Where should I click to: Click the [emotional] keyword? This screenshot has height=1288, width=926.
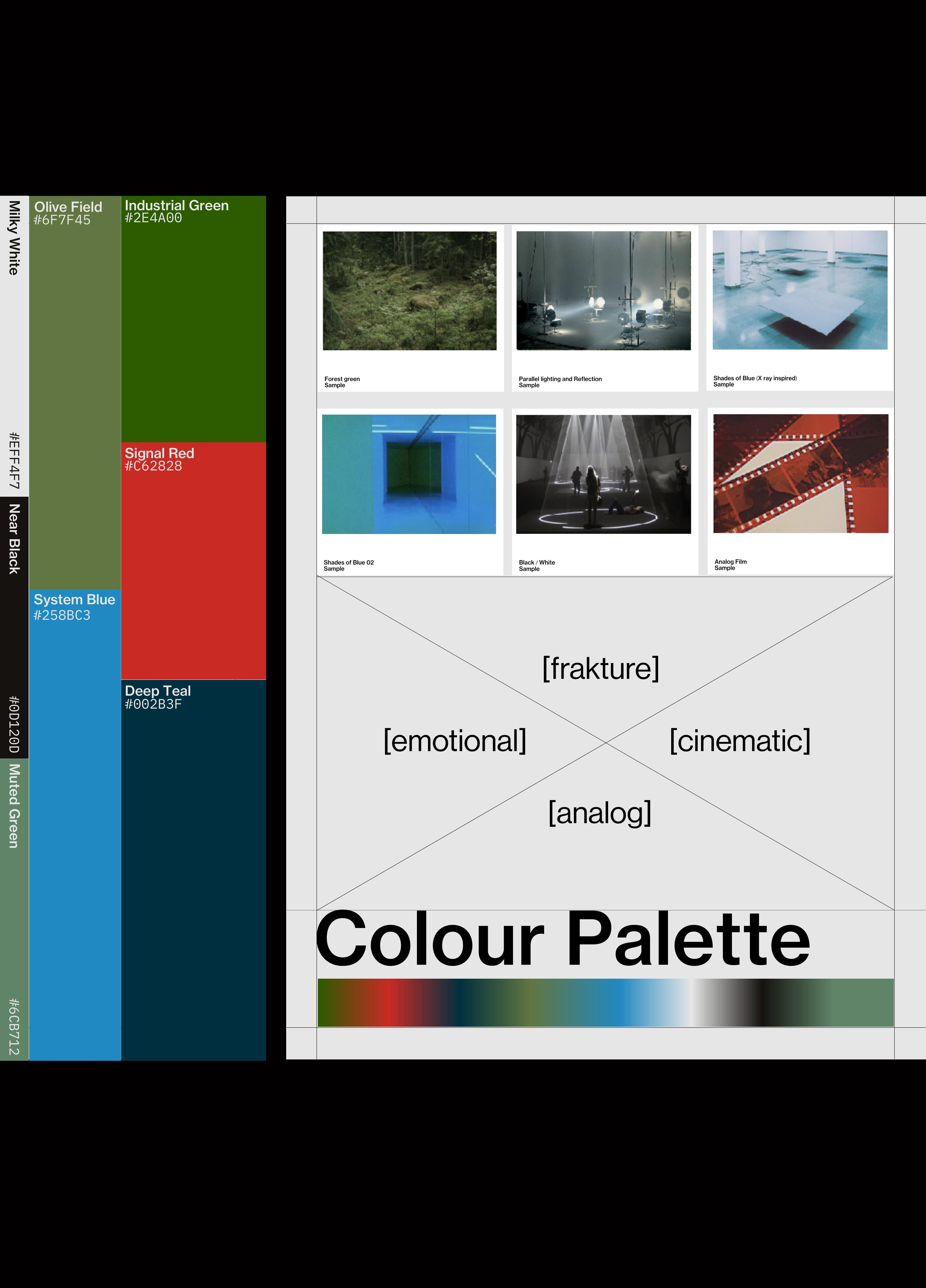pos(455,741)
